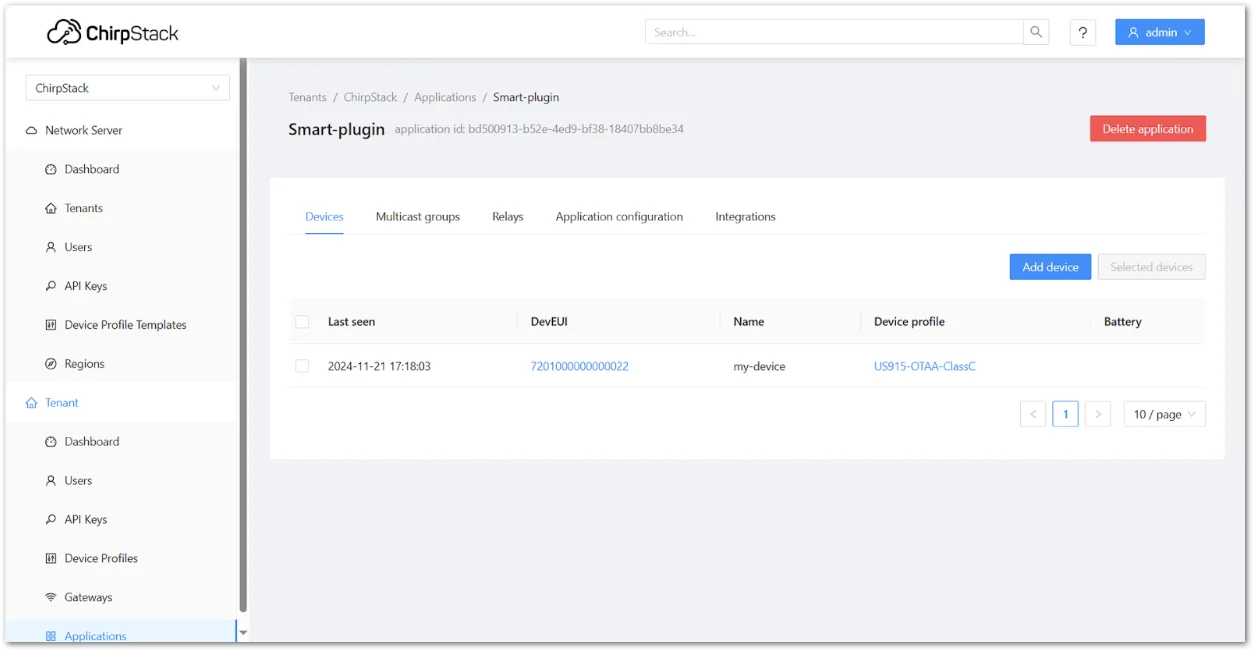Click the admin user avatar icon
Image resolution: width=1254 pixels, height=651 pixels.
pyautogui.click(x=1133, y=32)
